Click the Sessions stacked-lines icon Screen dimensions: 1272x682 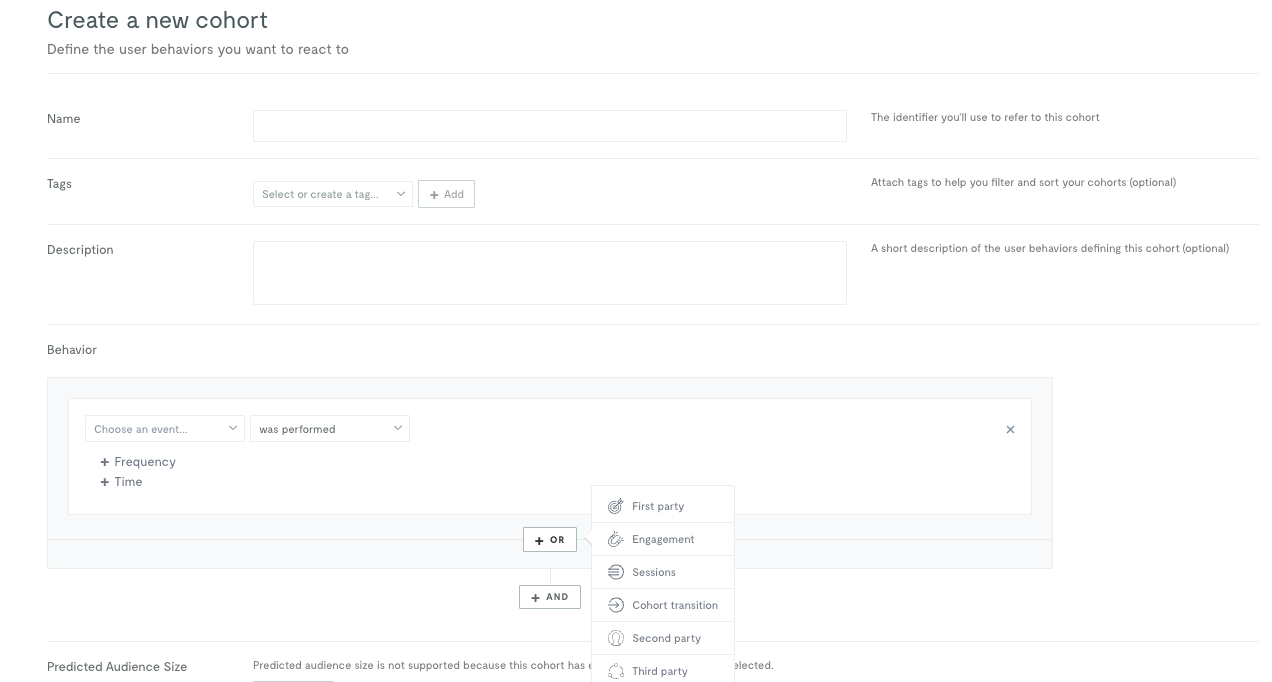[616, 572]
